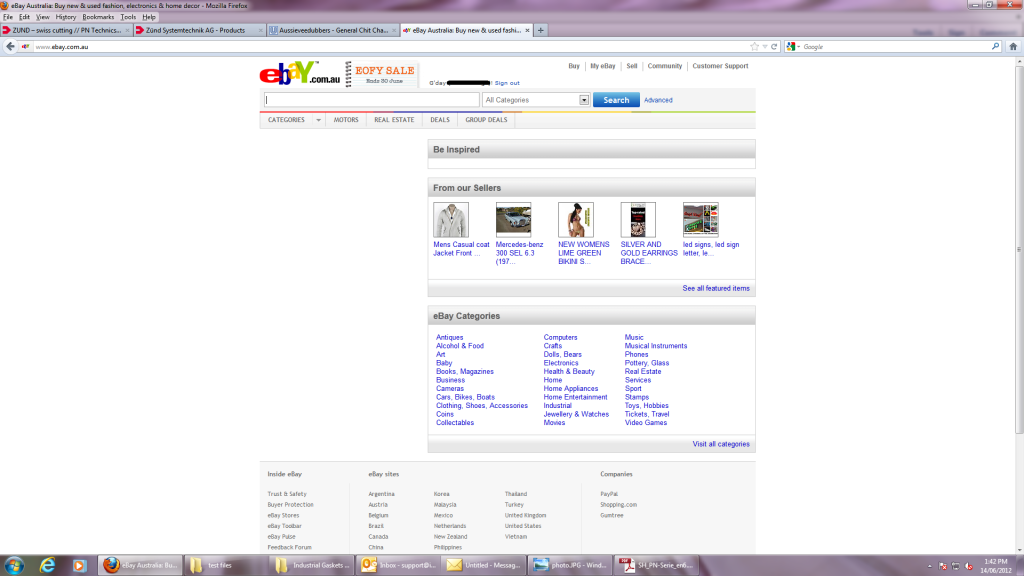Open Video Games category
Screen dimensions: 1024x576
(646, 423)
